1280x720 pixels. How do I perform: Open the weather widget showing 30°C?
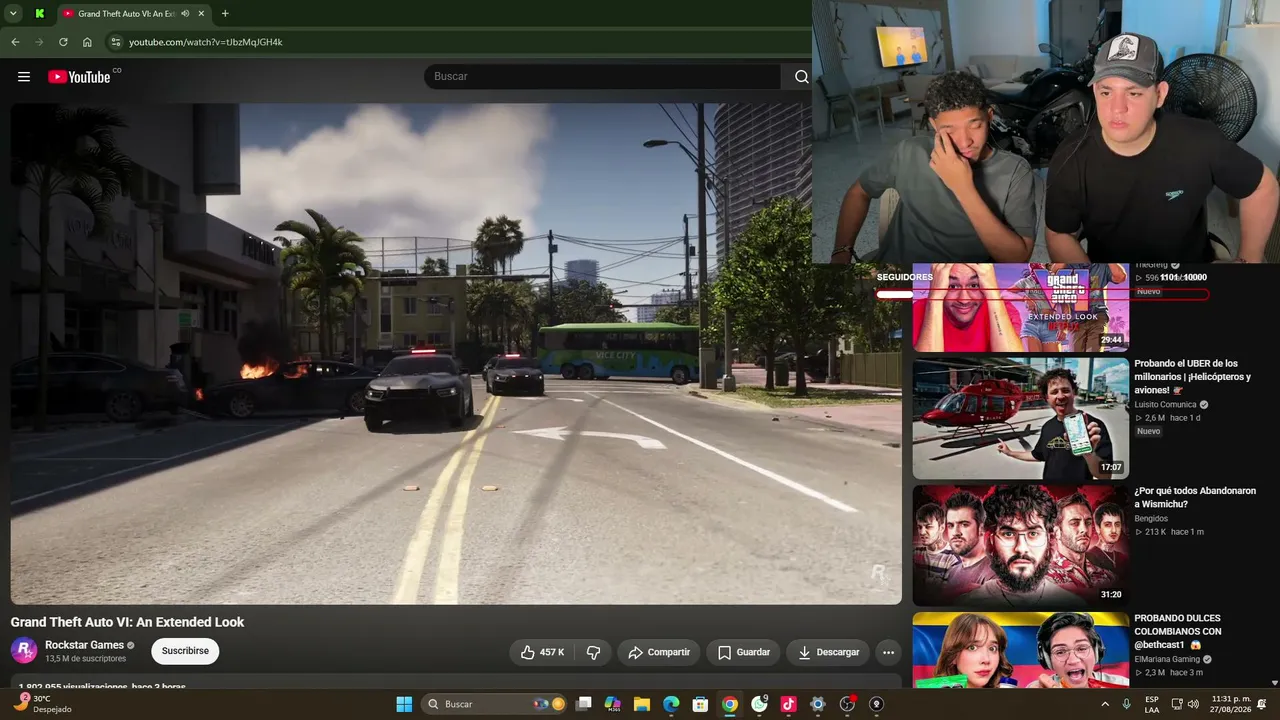click(43, 704)
